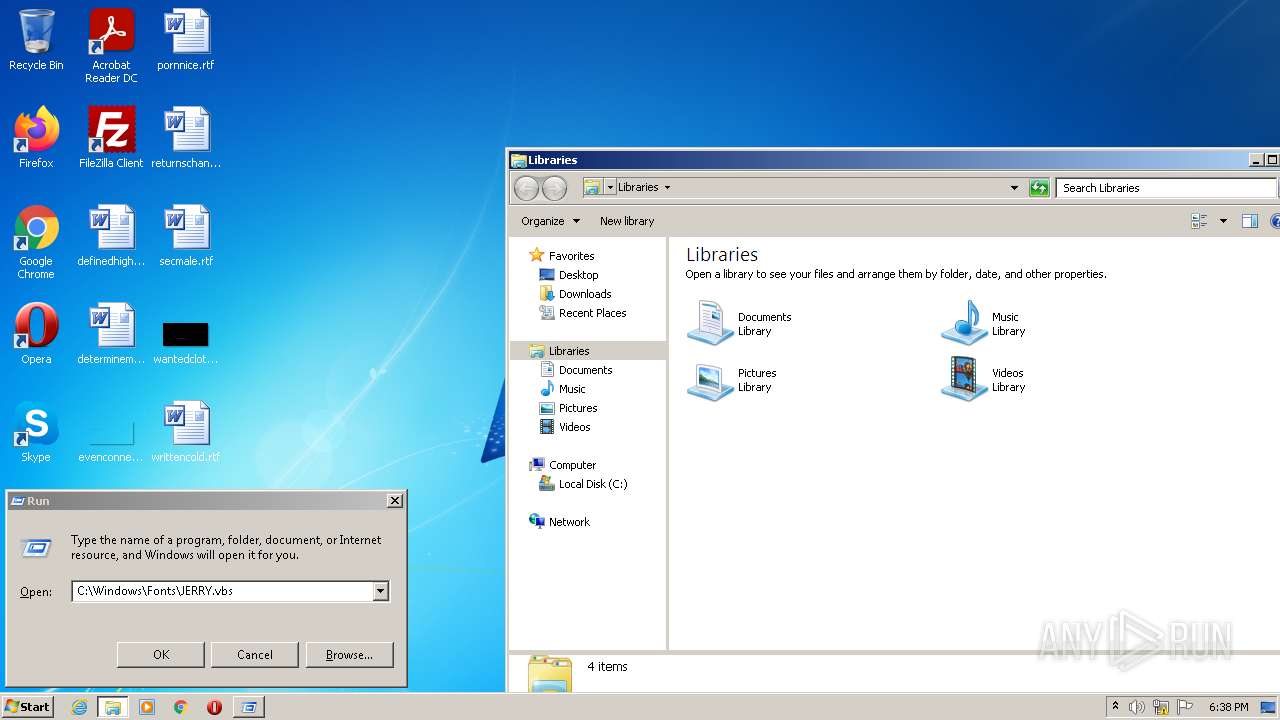Refresh the Libraries address bar

point(1039,188)
